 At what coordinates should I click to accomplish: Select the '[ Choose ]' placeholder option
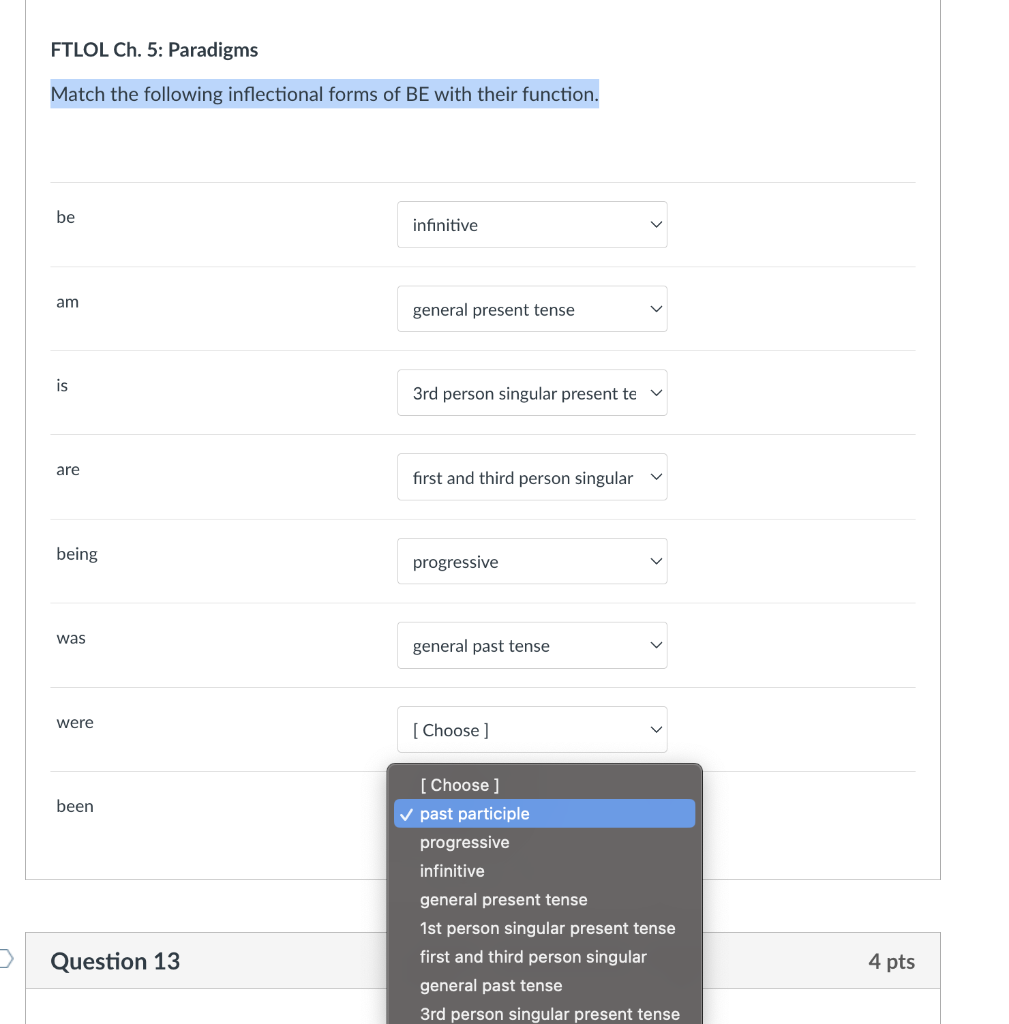(459, 785)
